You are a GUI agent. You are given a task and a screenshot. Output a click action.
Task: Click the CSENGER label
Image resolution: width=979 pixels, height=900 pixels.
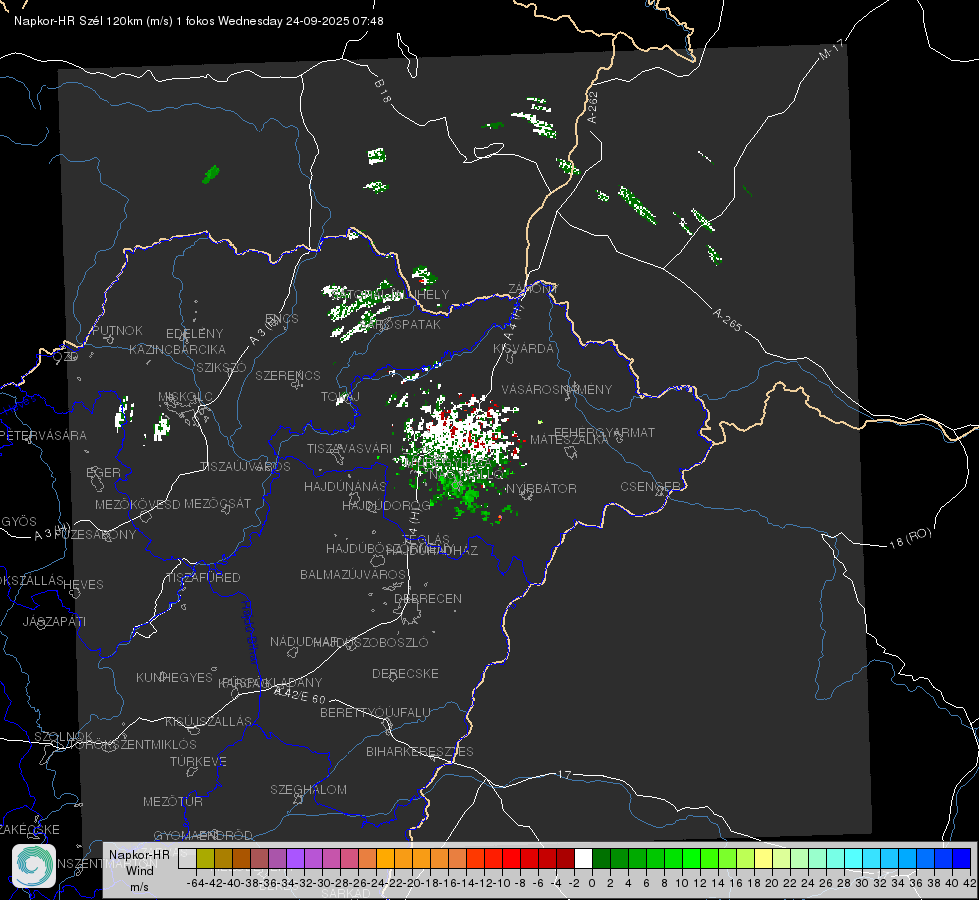[650, 487]
